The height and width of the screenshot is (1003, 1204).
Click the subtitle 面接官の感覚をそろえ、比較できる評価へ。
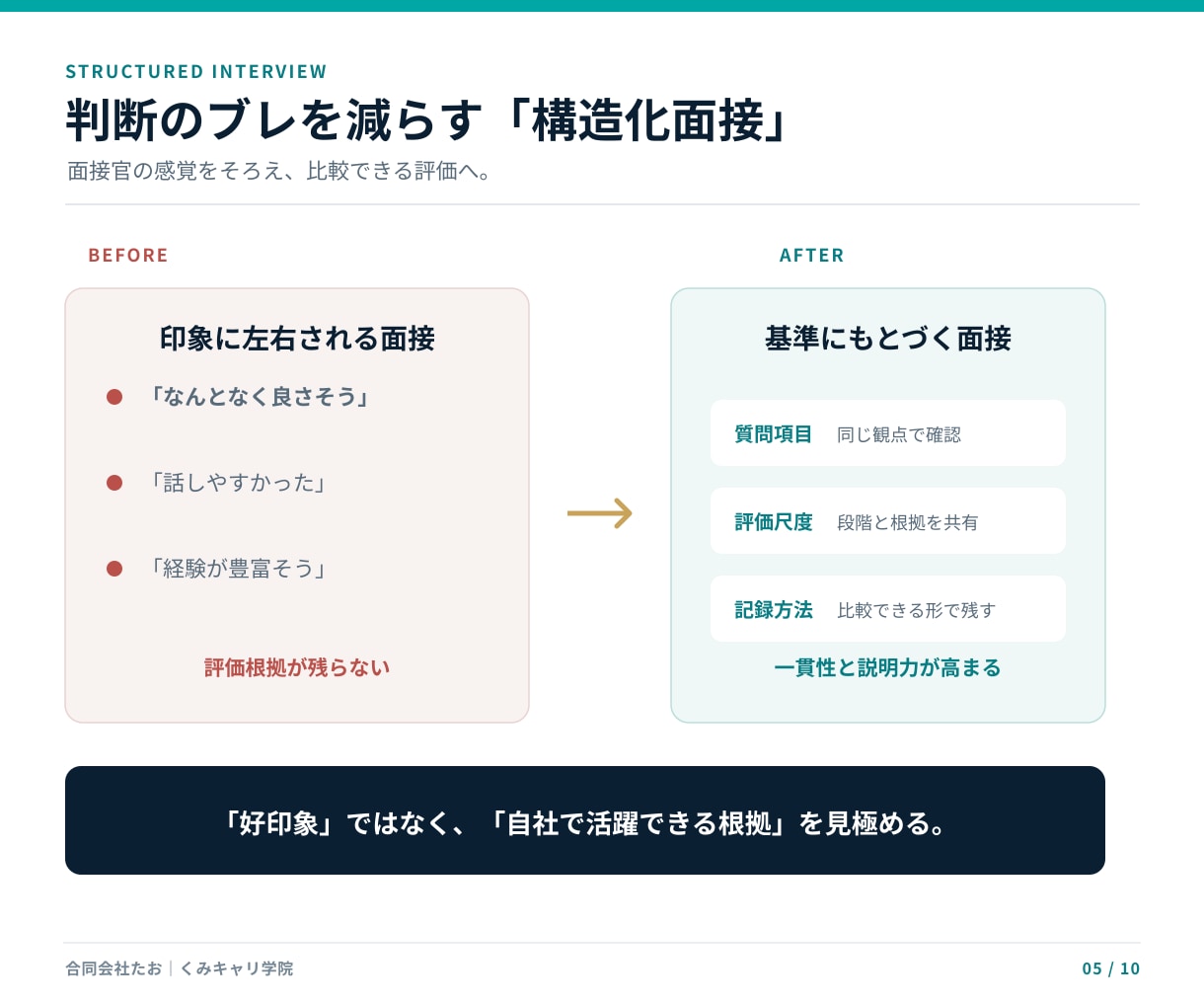(x=279, y=171)
